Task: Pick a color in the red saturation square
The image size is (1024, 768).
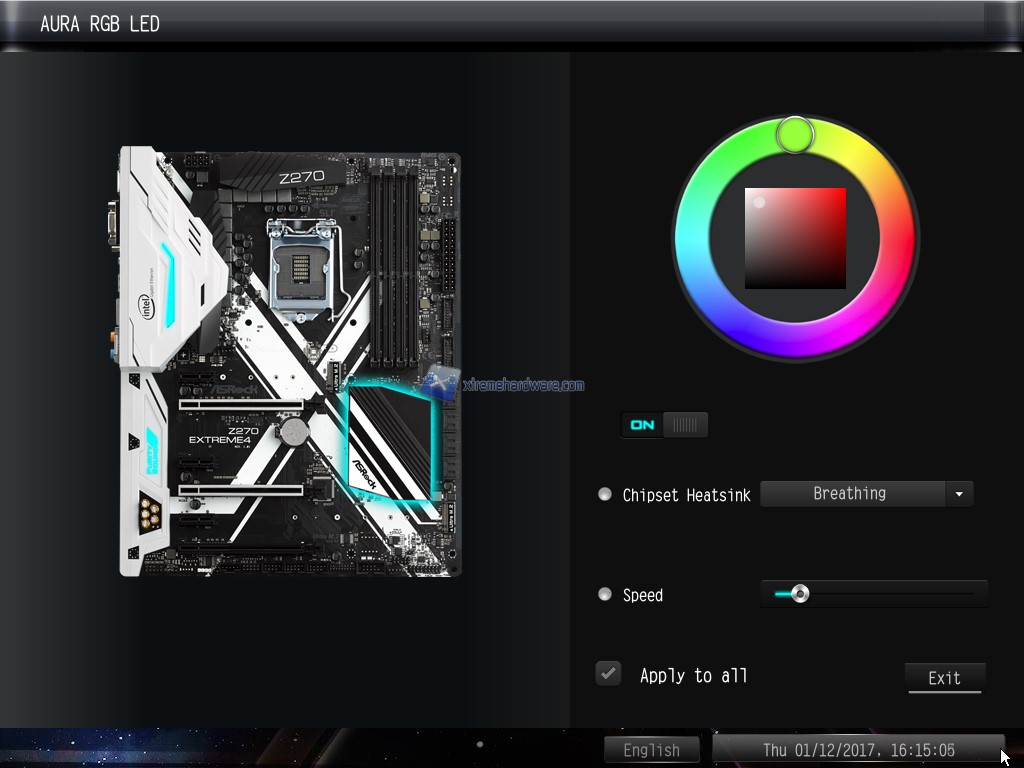Action: [795, 238]
